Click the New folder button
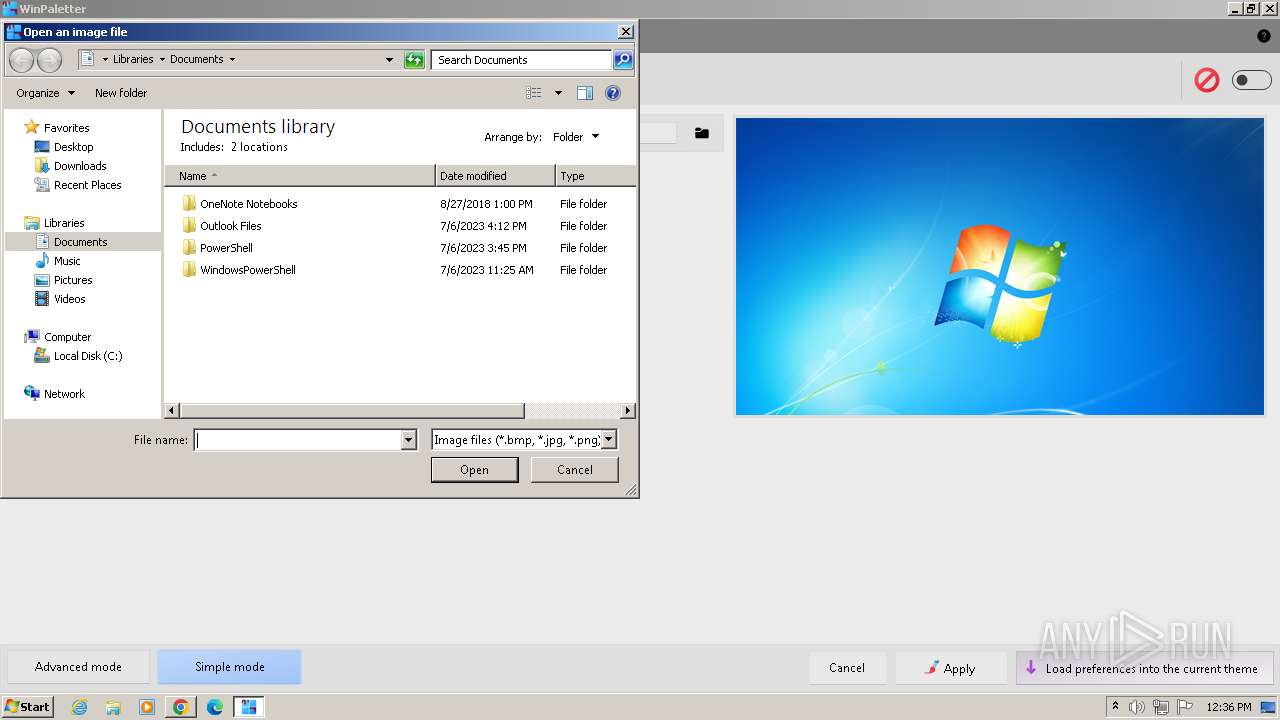Screen dimensions: 1280x720 click(x=121, y=93)
